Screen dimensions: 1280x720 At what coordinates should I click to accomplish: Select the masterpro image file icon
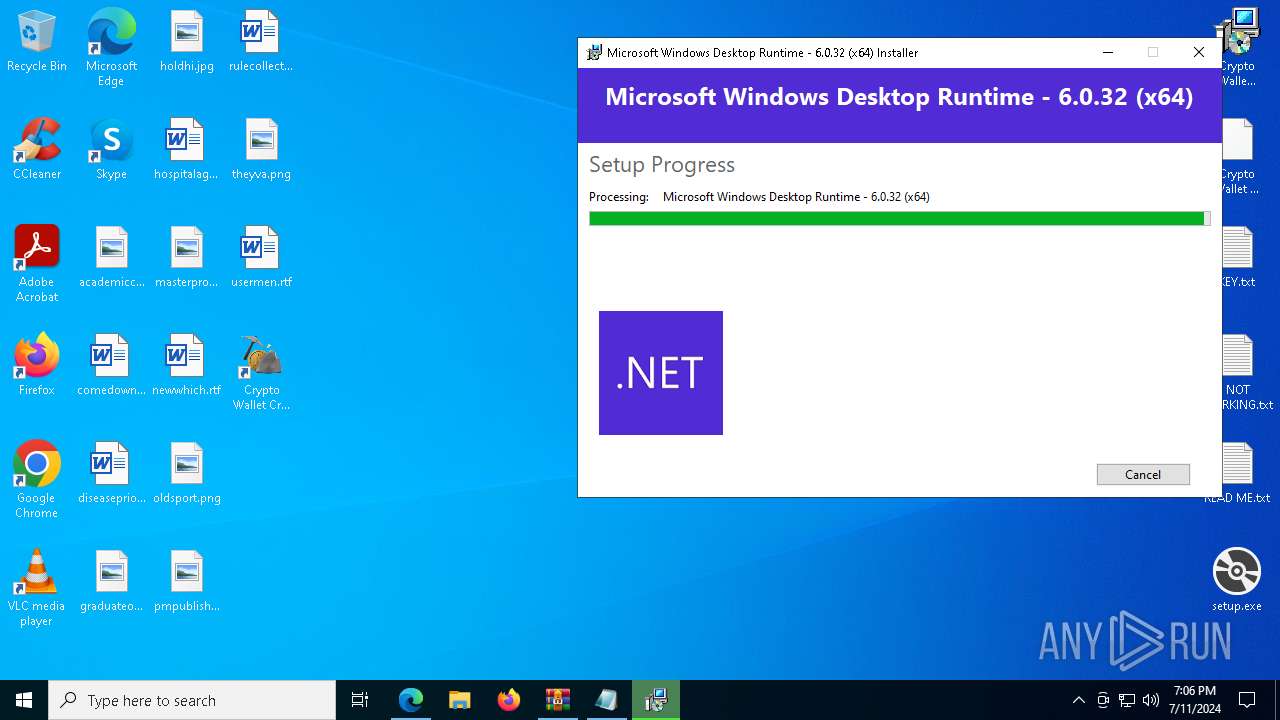coord(186,258)
